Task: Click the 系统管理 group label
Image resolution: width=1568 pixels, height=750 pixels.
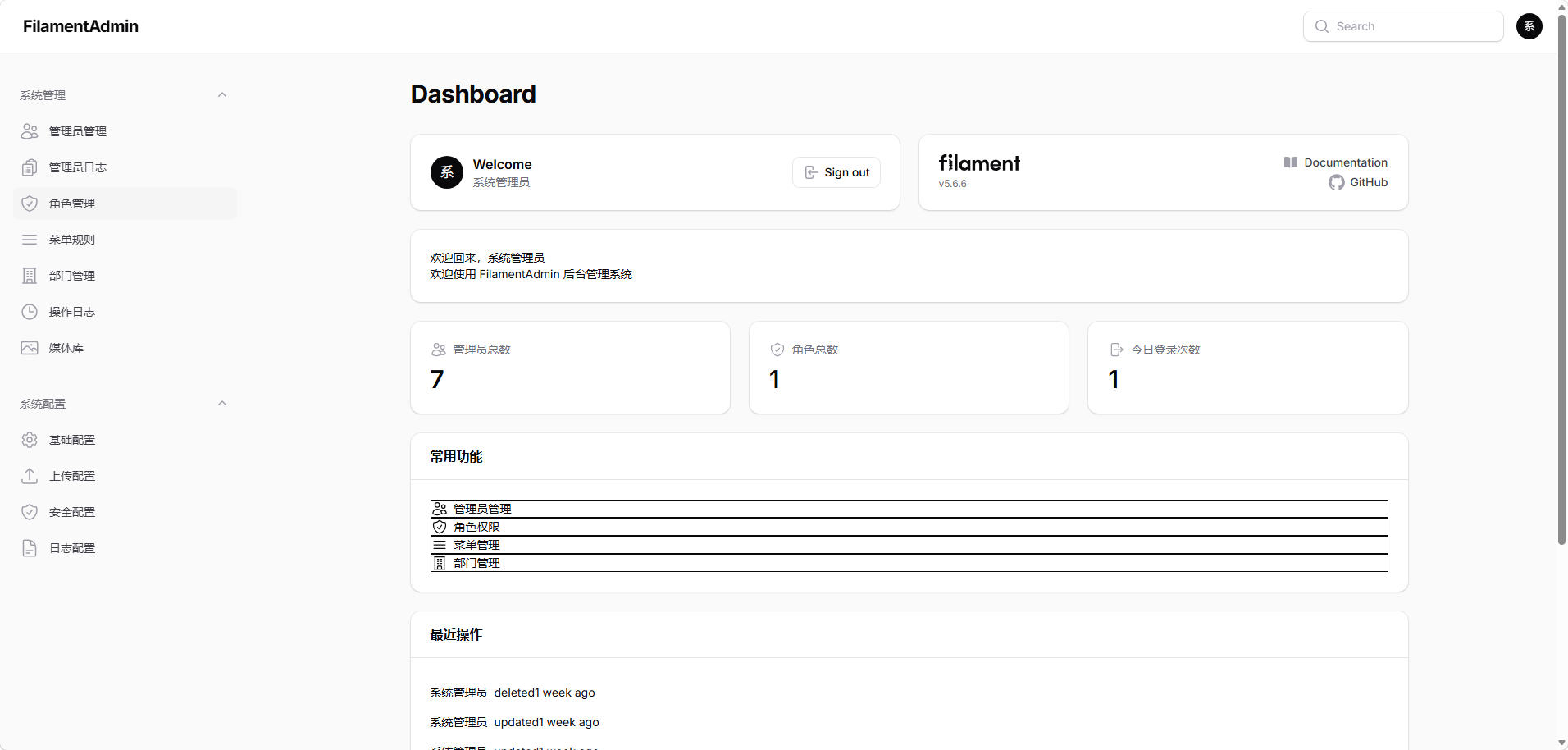Action: [x=43, y=95]
